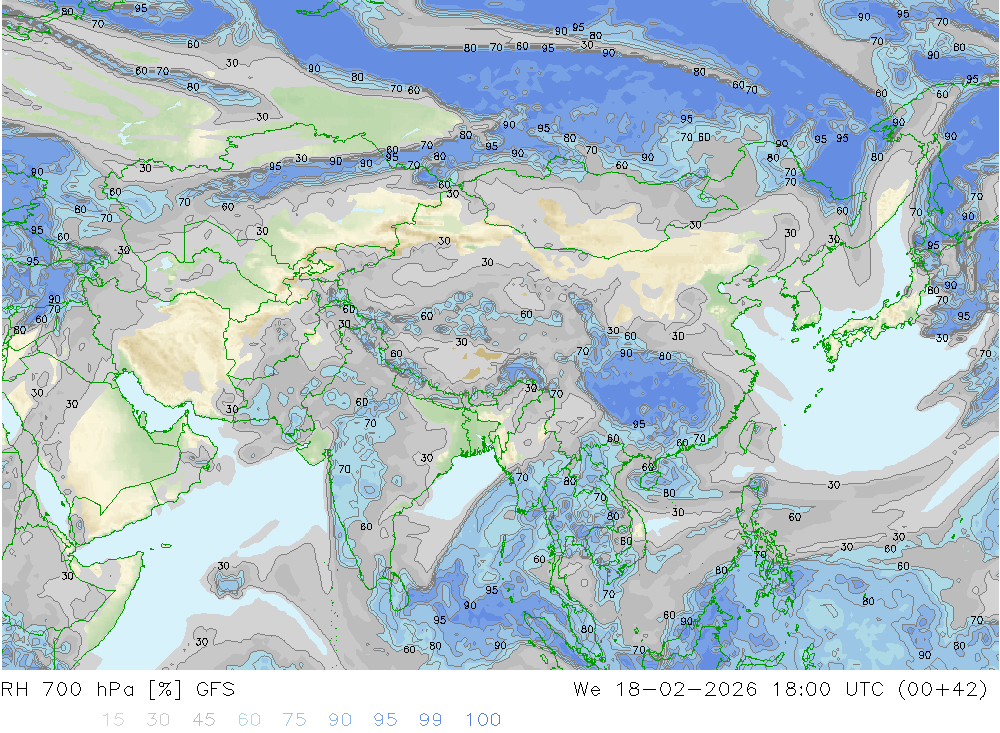Select the legend value 75

pyautogui.click(x=295, y=720)
